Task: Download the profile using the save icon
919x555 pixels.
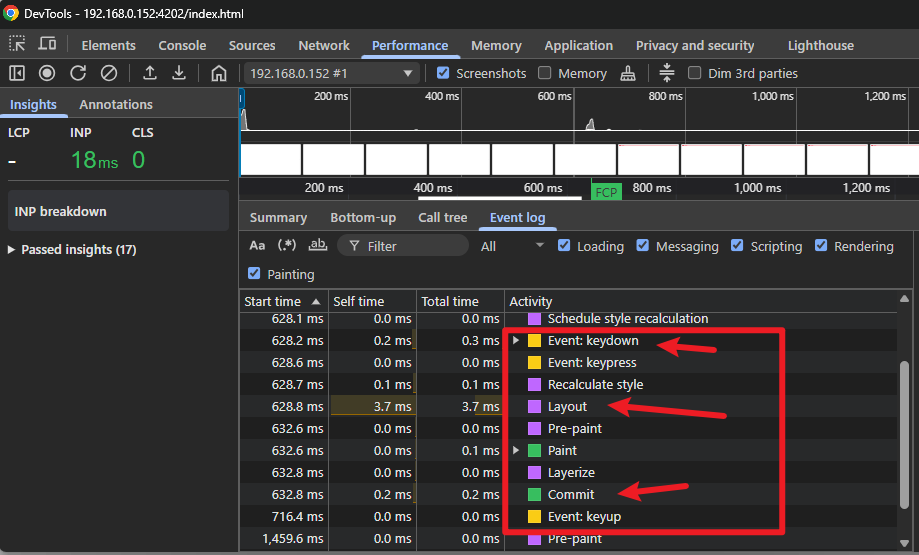Action: point(179,73)
